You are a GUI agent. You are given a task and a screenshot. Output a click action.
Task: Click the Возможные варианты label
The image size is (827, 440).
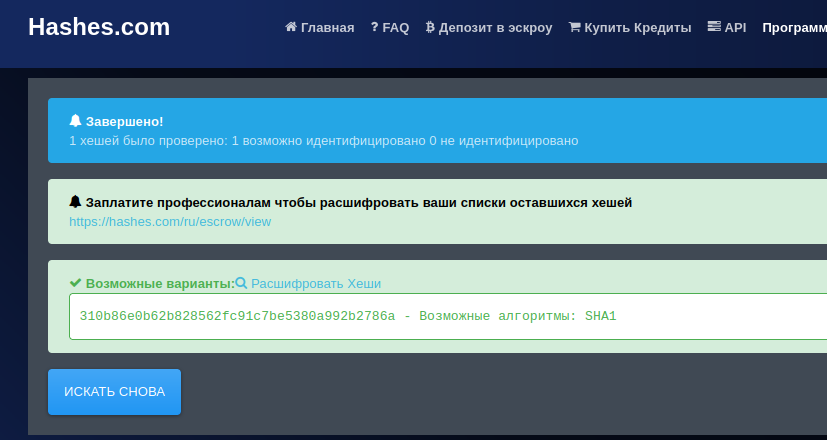click(x=160, y=284)
